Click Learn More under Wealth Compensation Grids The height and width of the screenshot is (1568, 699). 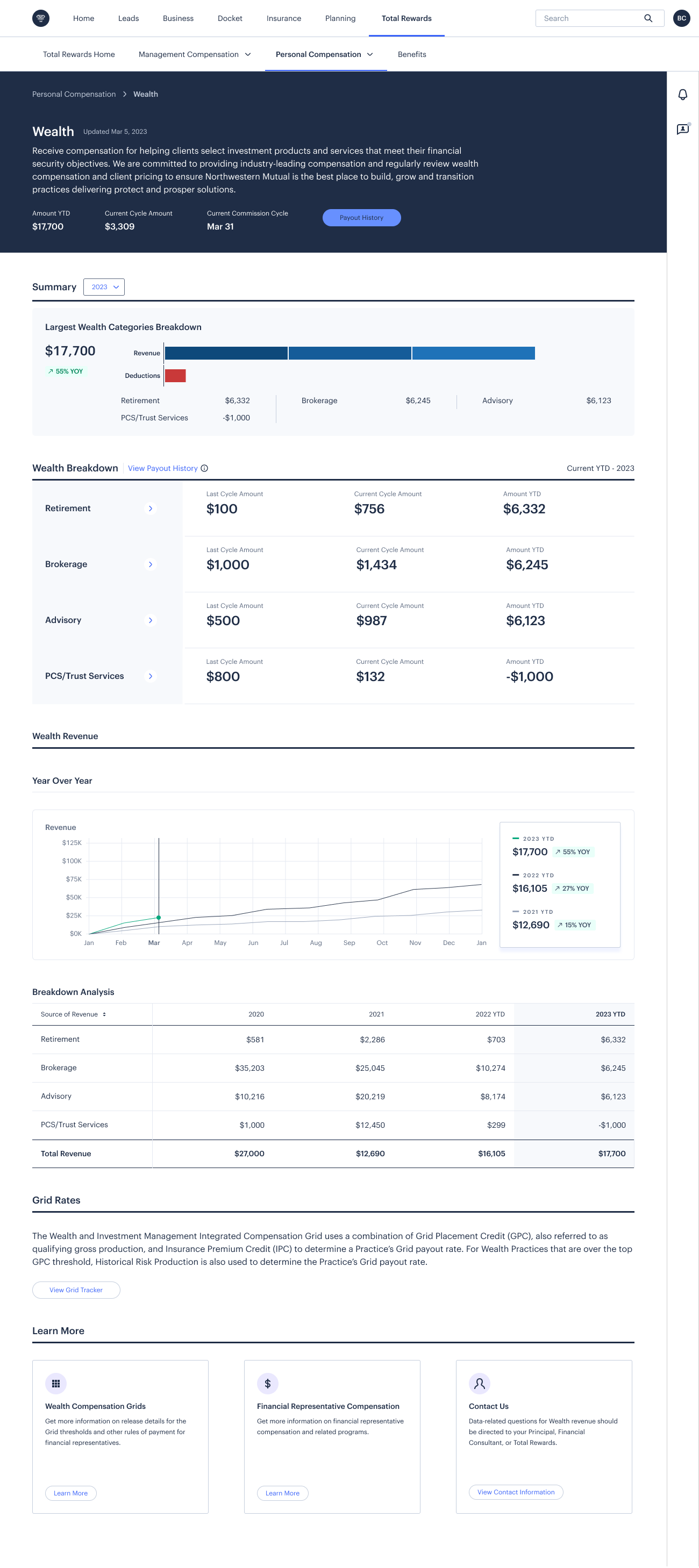pyautogui.click(x=70, y=1493)
